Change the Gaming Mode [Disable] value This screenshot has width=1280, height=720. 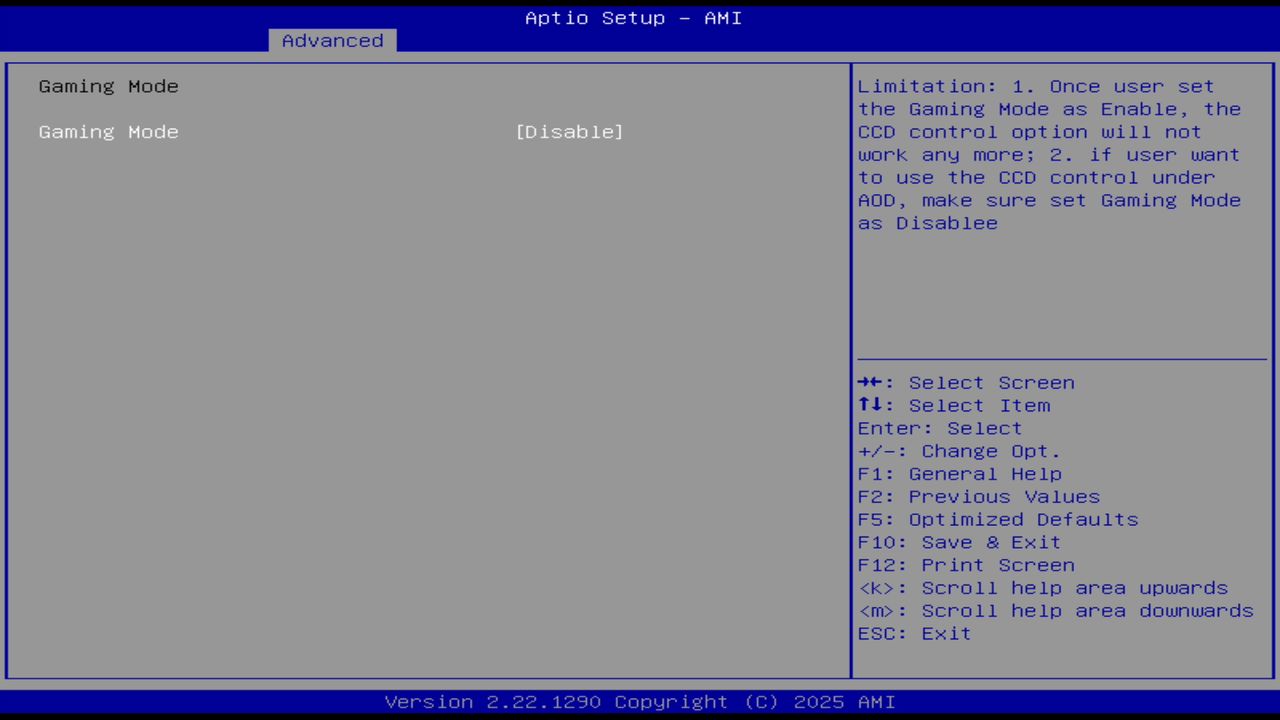pyautogui.click(x=569, y=132)
